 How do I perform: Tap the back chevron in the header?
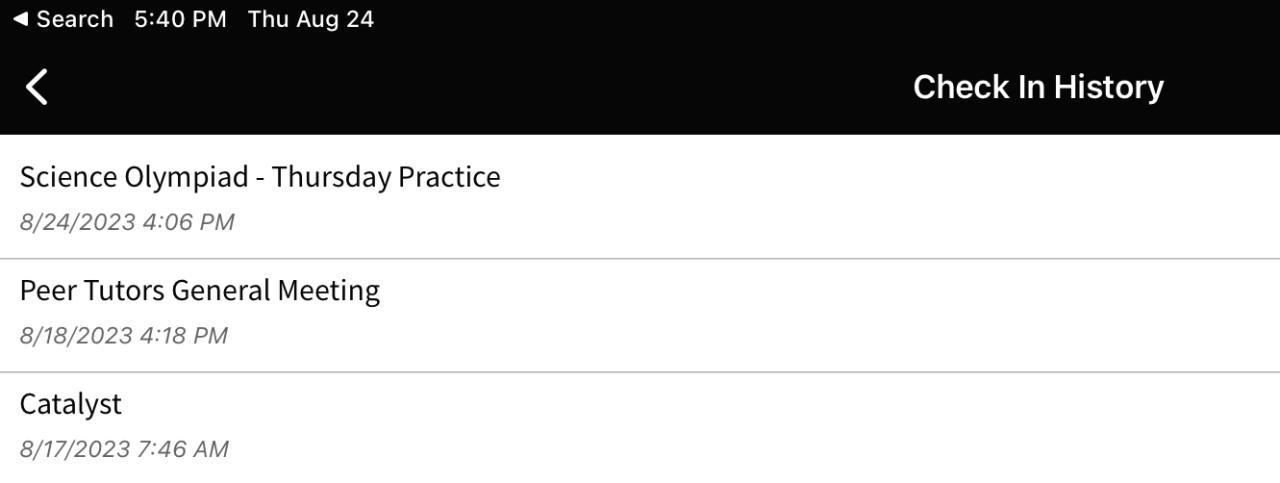pyautogui.click(x=37, y=87)
